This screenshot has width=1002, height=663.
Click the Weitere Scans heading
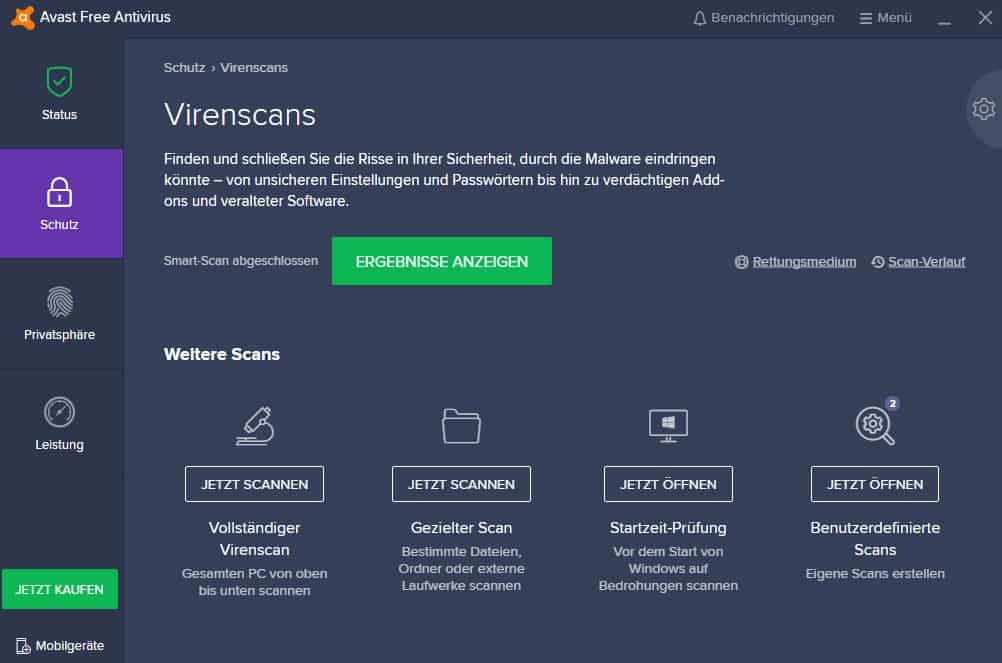coord(222,354)
